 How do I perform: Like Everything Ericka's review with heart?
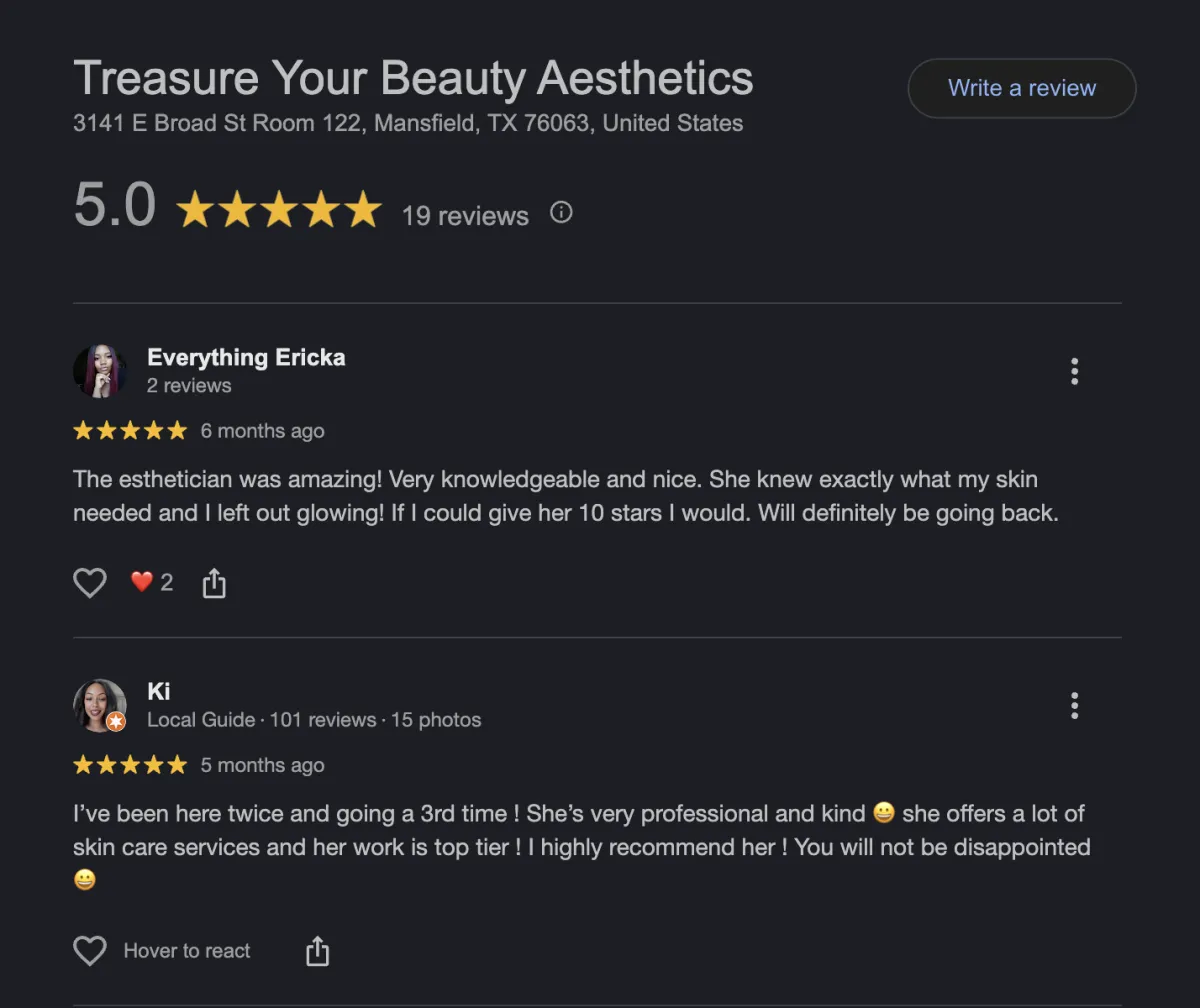(90, 582)
